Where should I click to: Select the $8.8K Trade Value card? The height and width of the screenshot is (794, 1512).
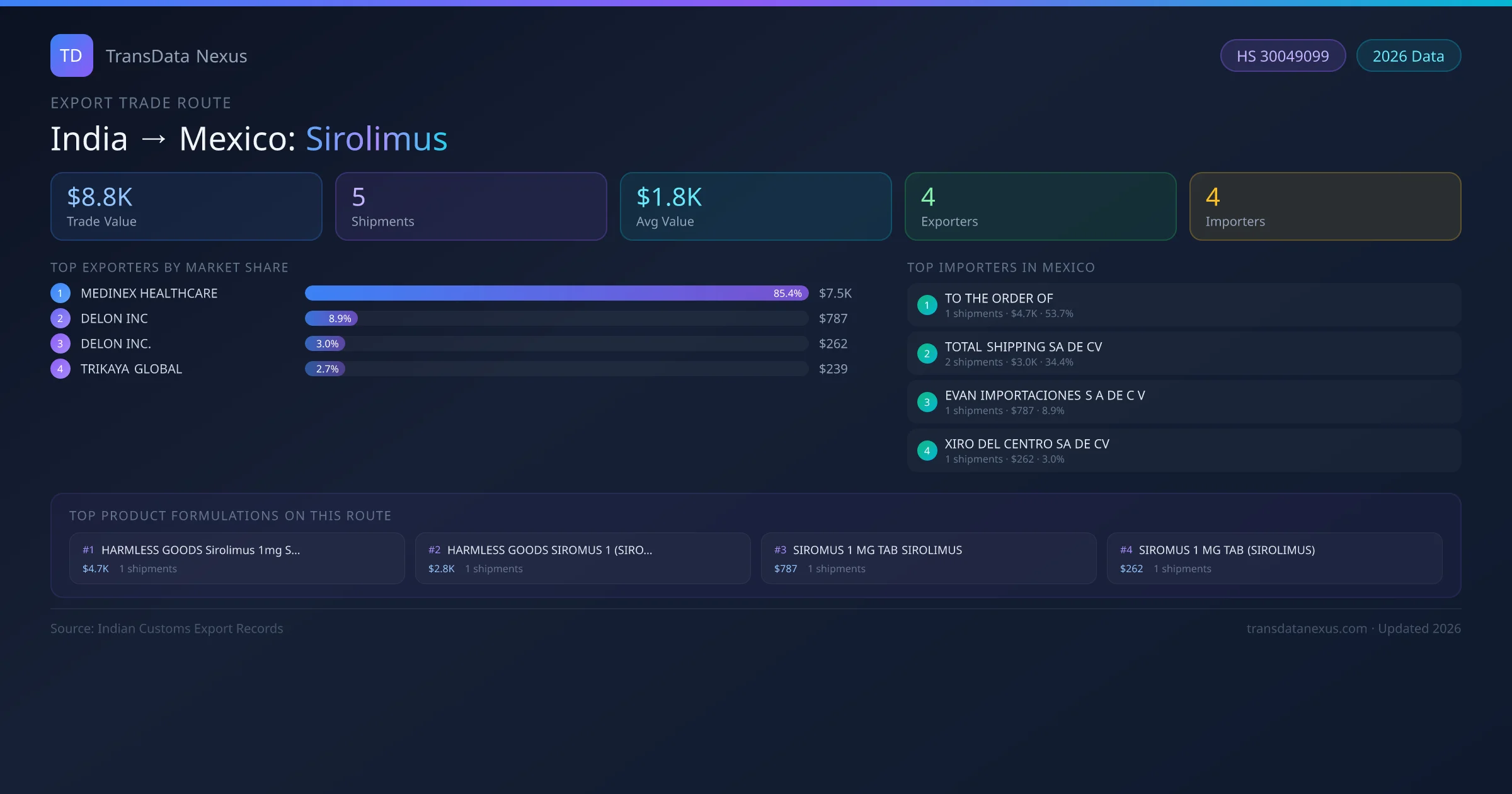186,207
